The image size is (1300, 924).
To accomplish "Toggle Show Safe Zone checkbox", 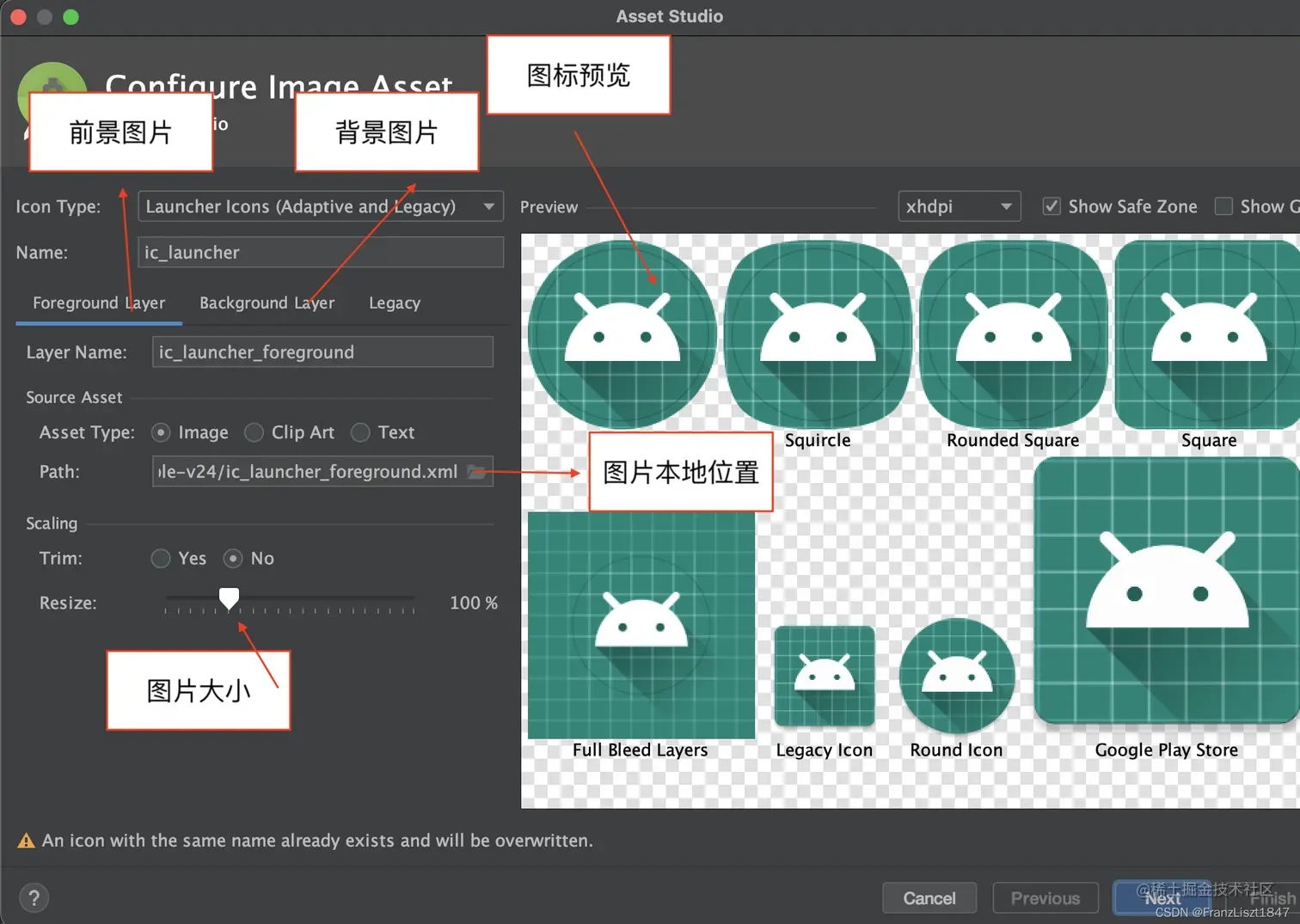I will (1051, 206).
